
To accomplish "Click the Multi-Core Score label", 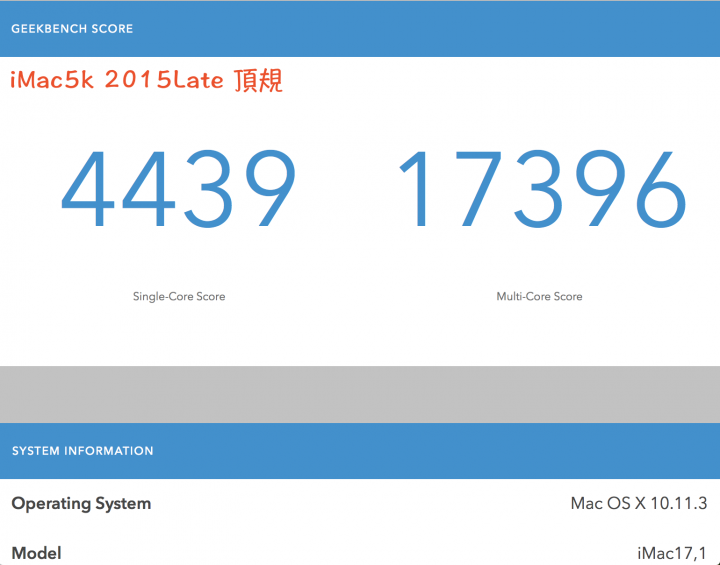I will [539, 296].
